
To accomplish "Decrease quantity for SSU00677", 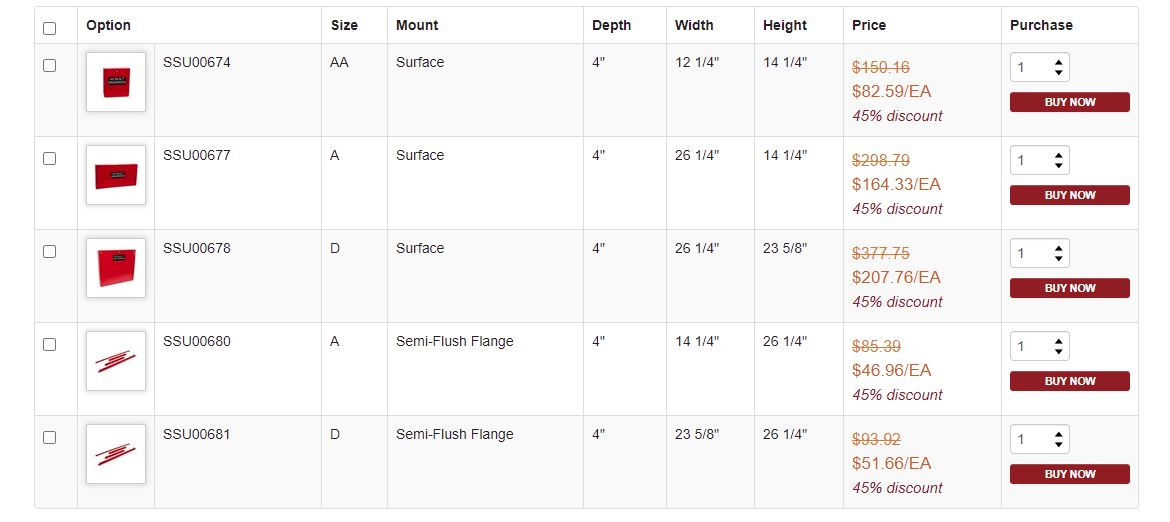I will (1058, 165).
